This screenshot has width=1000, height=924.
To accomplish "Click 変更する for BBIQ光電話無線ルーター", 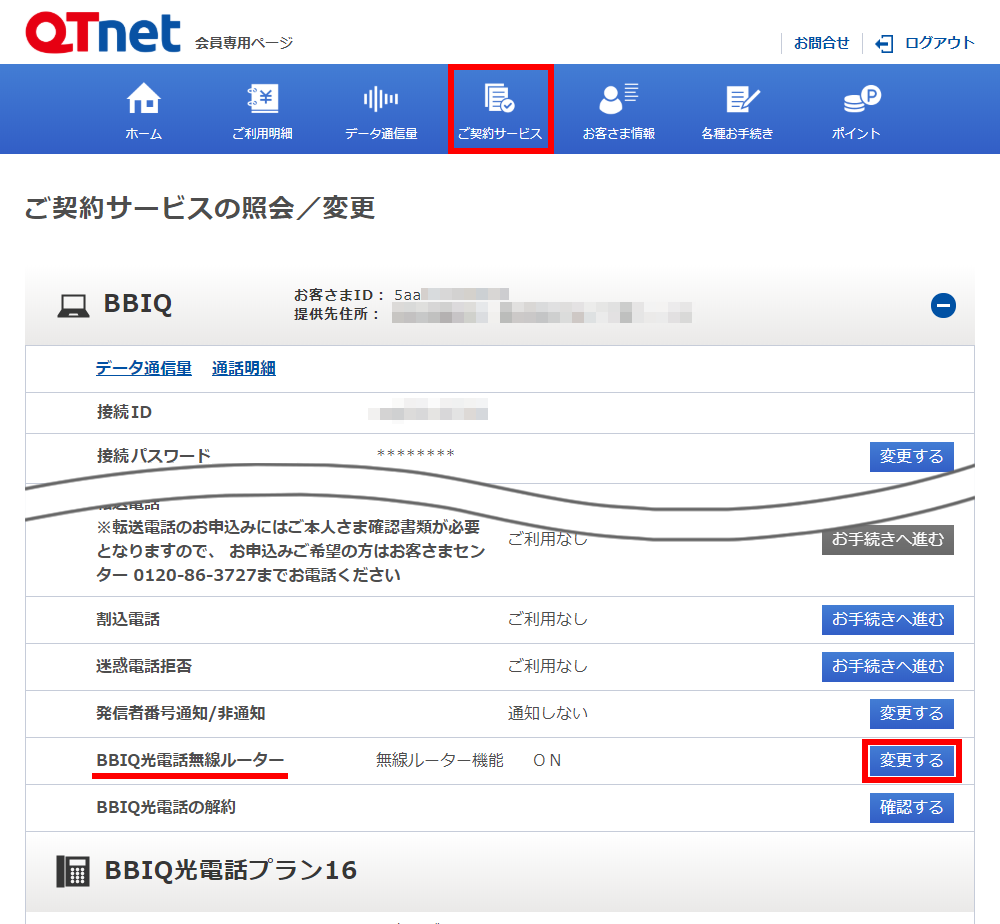I will point(911,761).
